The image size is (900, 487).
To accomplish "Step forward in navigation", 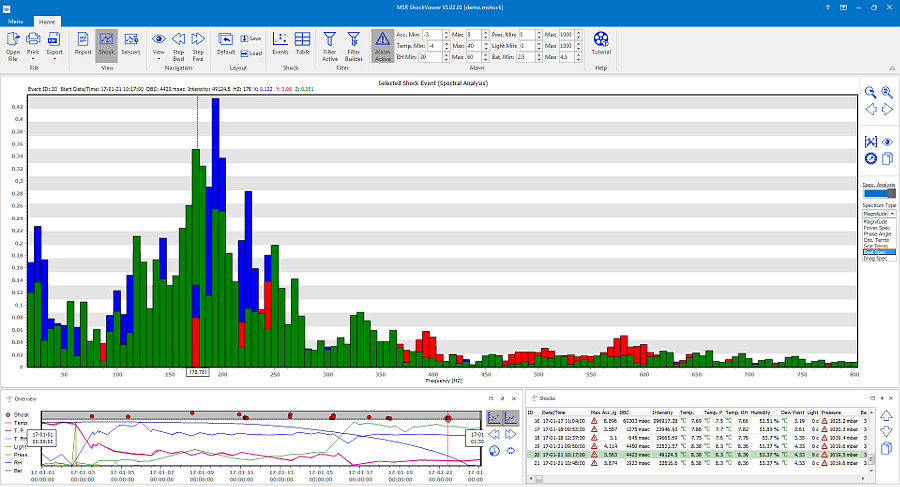I will click(x=198, y=43).
